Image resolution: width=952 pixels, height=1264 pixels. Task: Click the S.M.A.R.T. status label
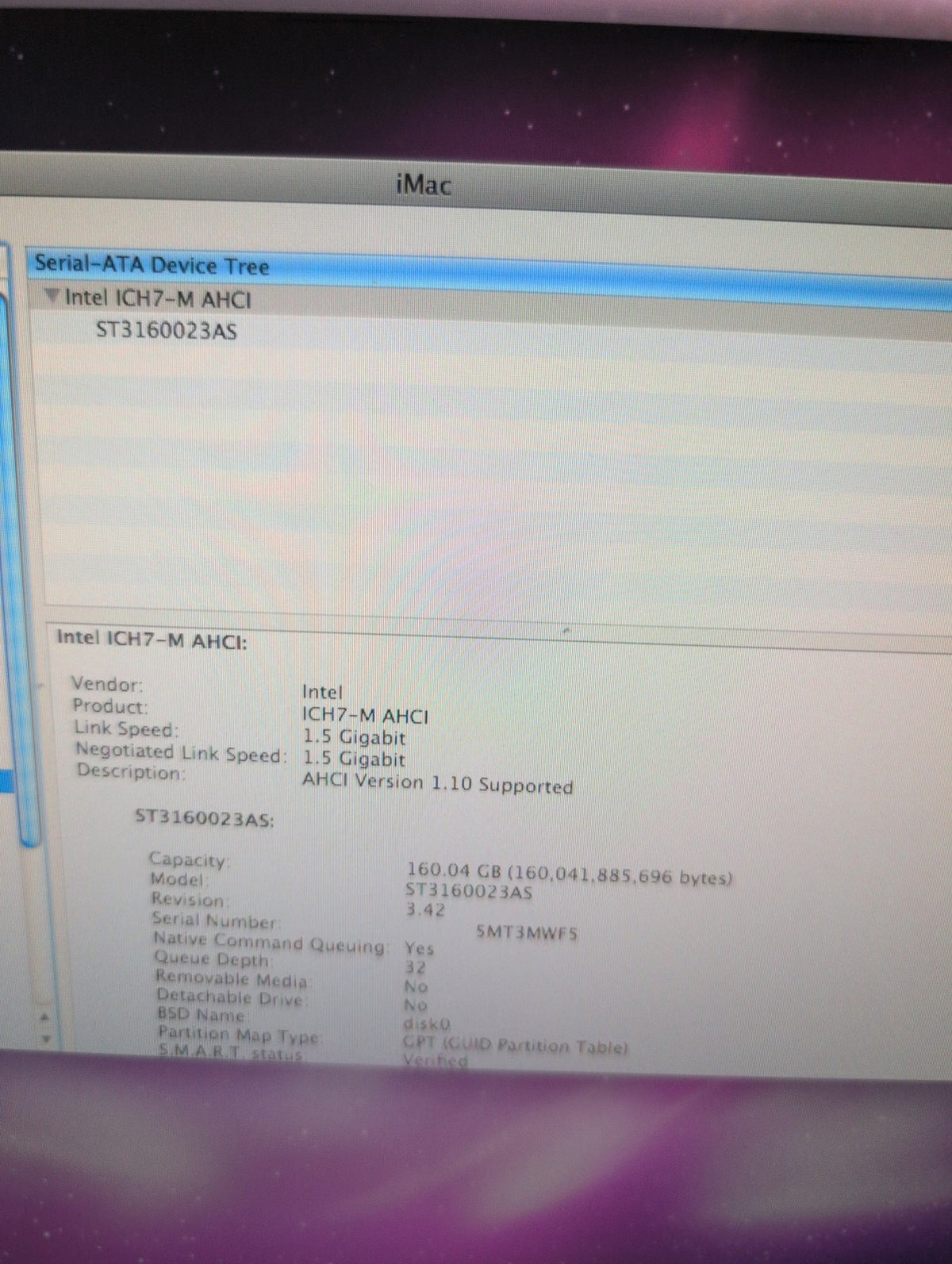(232, 1055)
